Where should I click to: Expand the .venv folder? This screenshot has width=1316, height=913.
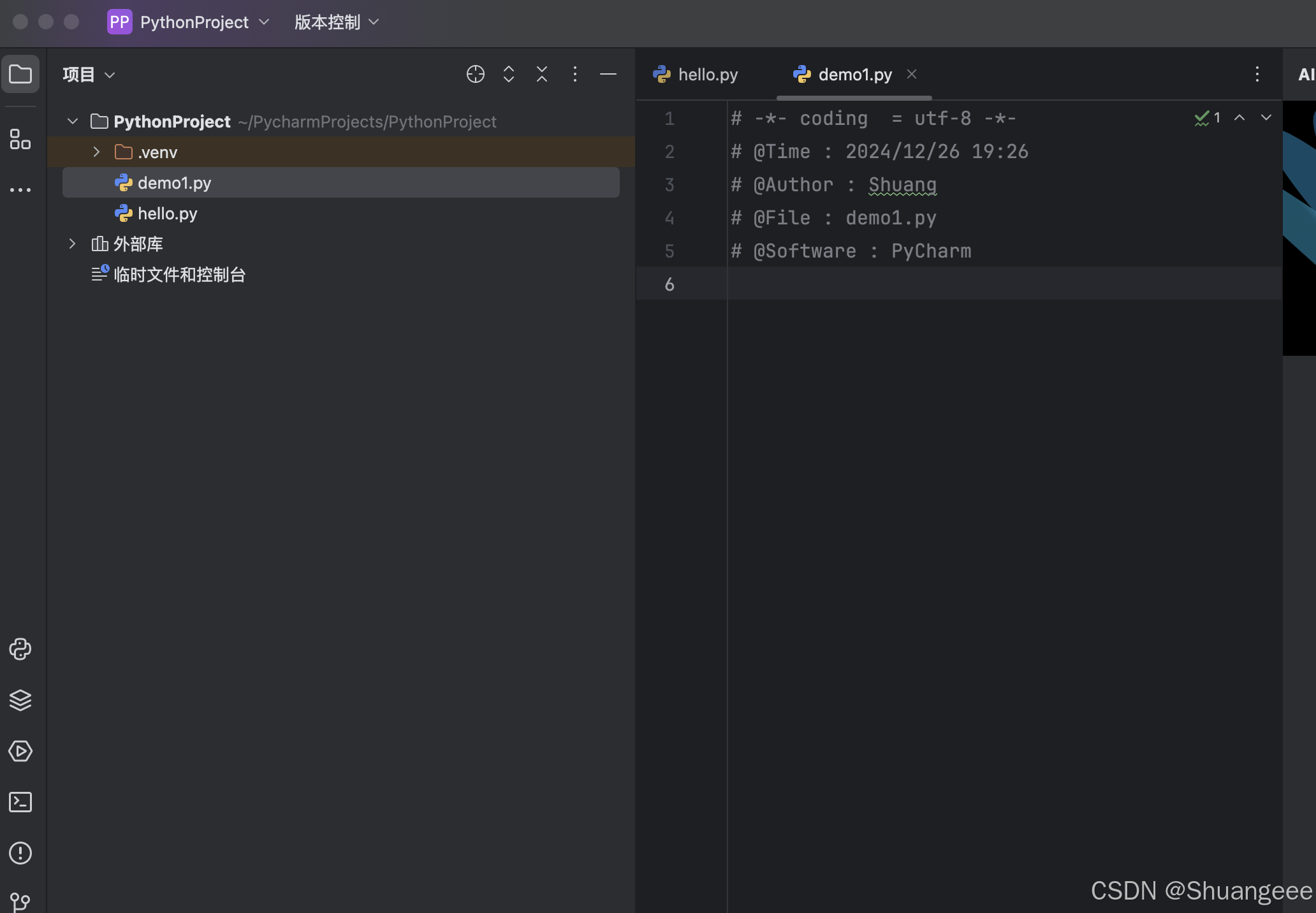coord(96,152)
